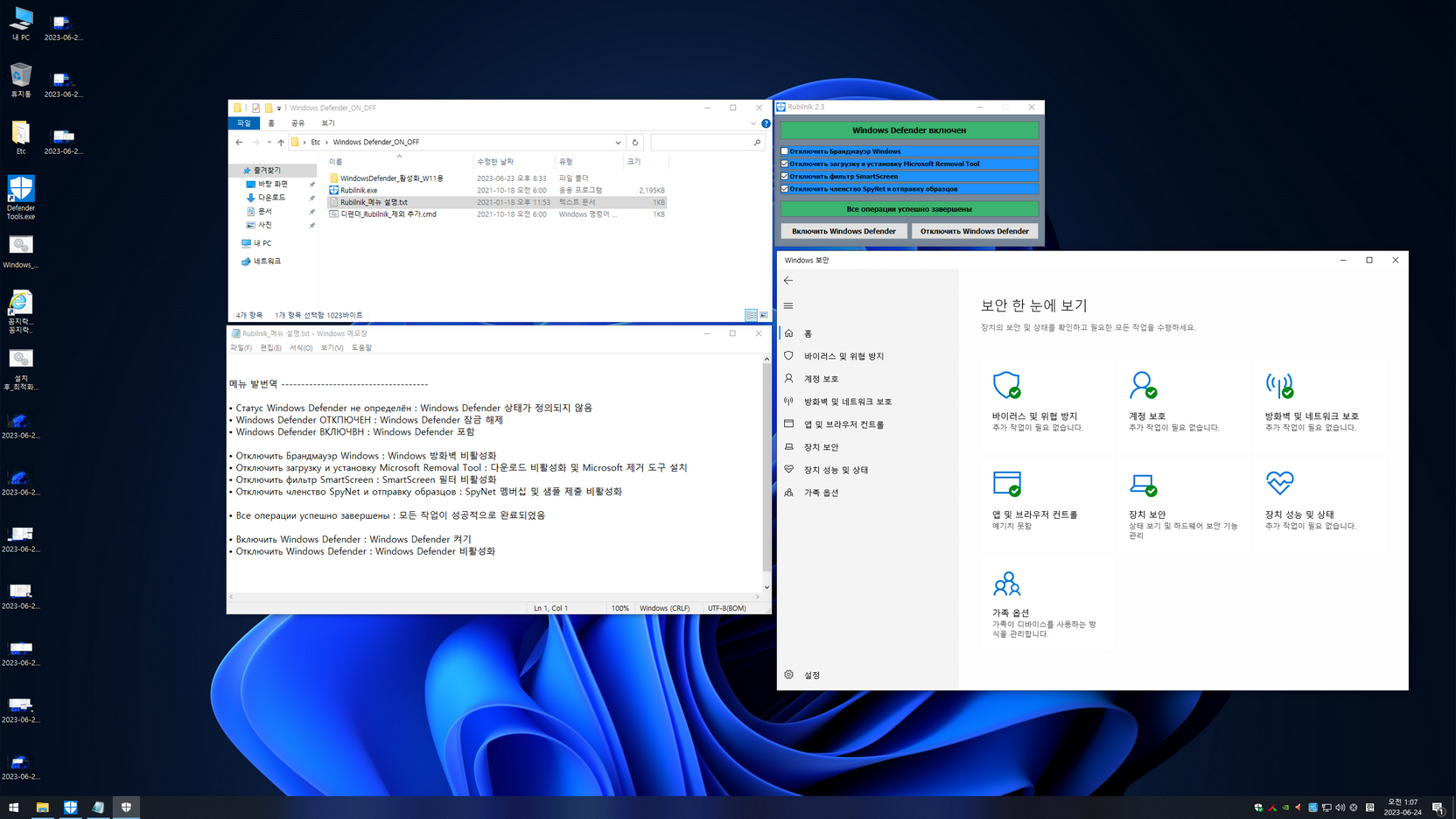The image size is (1456, 819).
Task: Switch Explorer to details view icon
Action: (751, 315)
